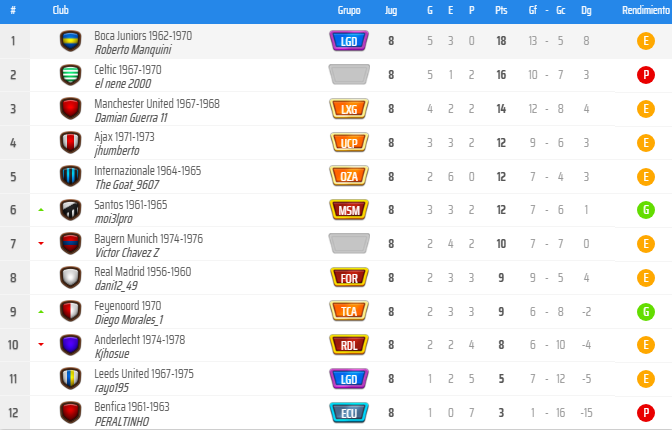Click the UCP group badge
Image resolution: width=672 pixels, height=430 pixels.
(x=349, y=142)
